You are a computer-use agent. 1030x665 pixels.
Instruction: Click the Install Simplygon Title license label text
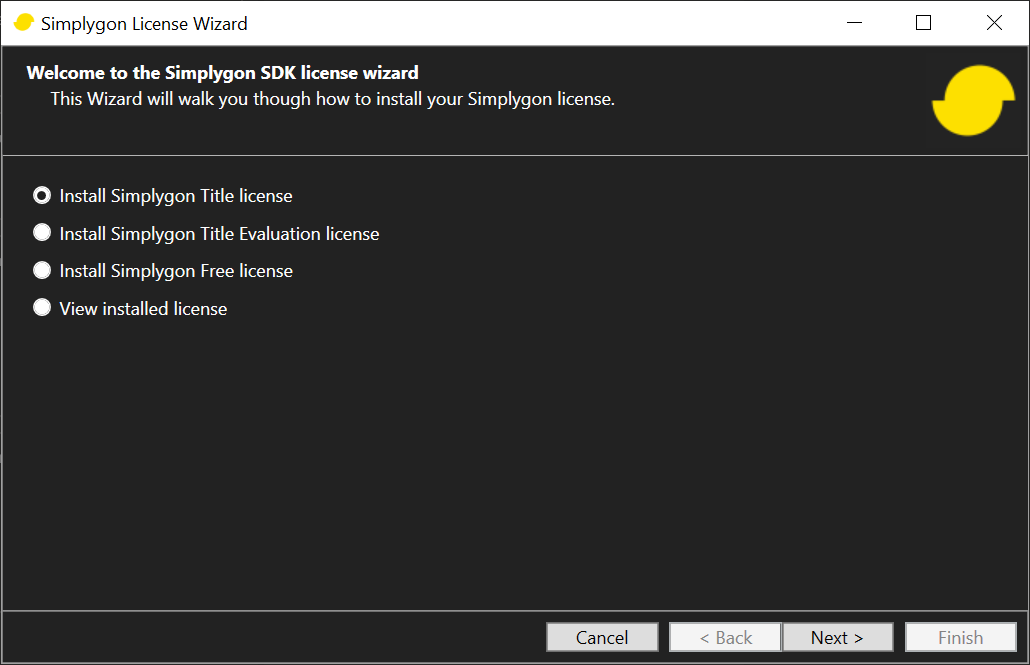point(175,195)
